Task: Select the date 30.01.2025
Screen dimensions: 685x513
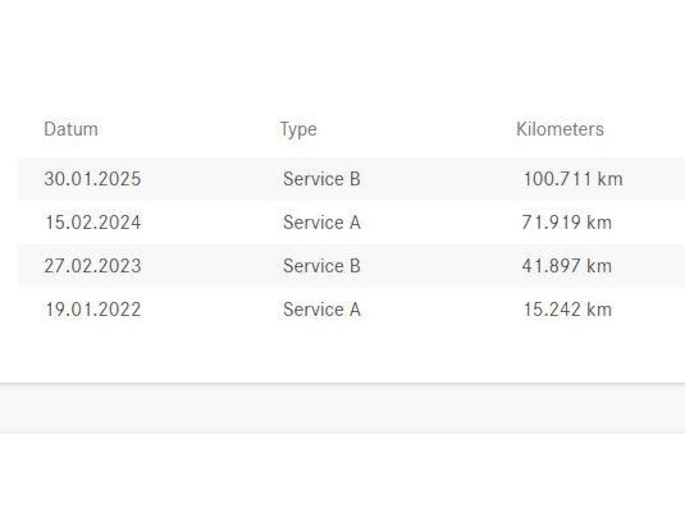Action: click(92, 180)
